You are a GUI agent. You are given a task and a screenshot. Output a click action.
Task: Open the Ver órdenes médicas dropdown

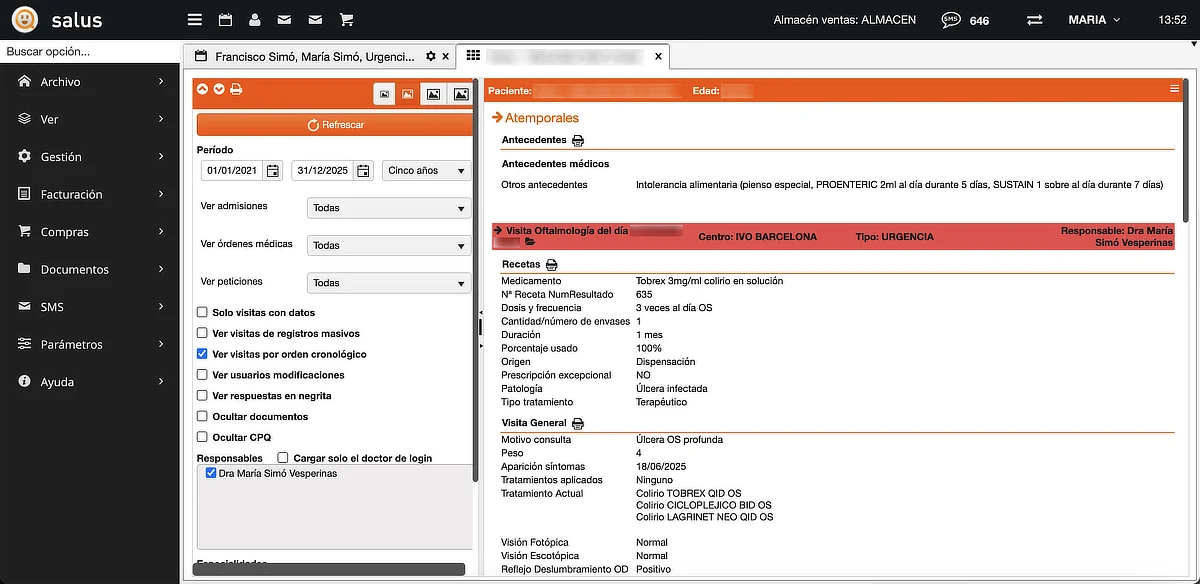389,245
